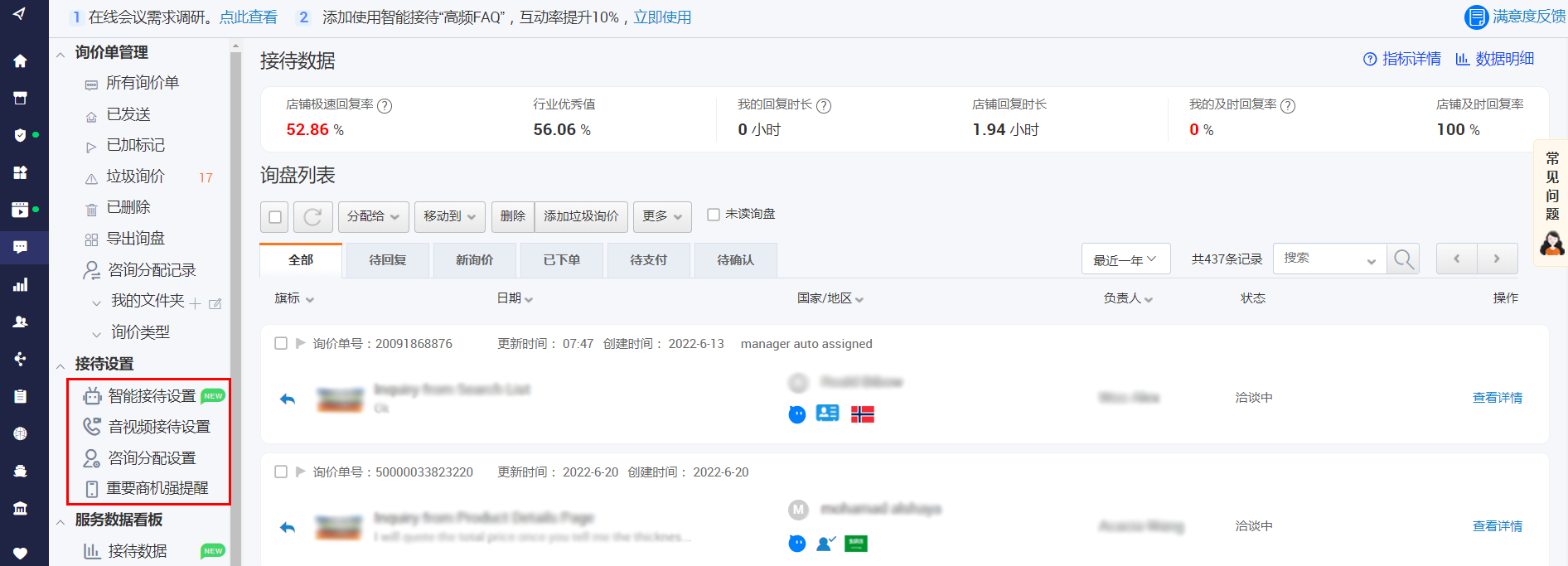The height and width of the screenshot is (566, 1568).
Task: Click the edit icon beside 我的文件夹
Action: pos(215,303)
